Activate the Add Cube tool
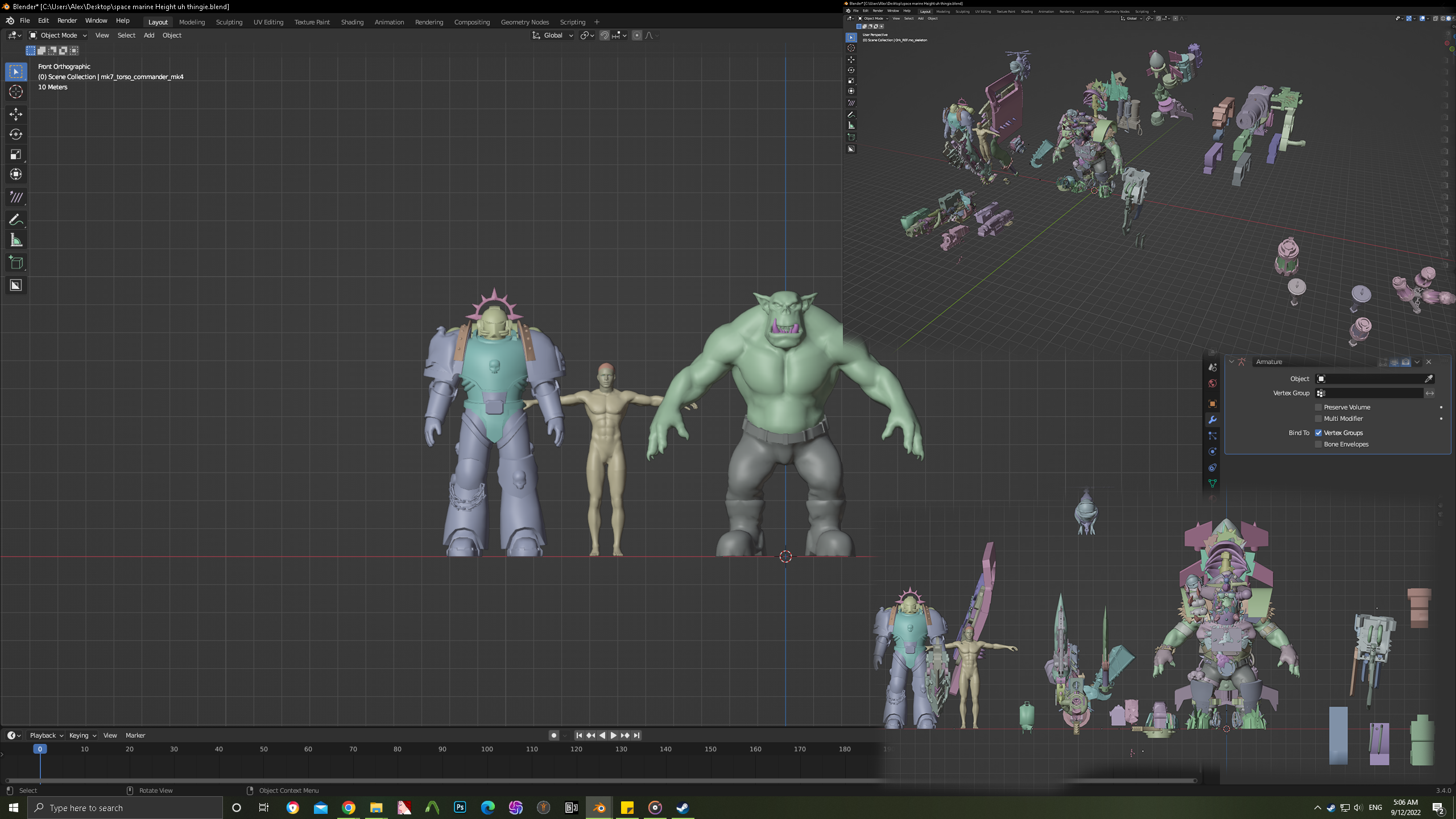The image size is (1456, 819). (x=15, y=262)
